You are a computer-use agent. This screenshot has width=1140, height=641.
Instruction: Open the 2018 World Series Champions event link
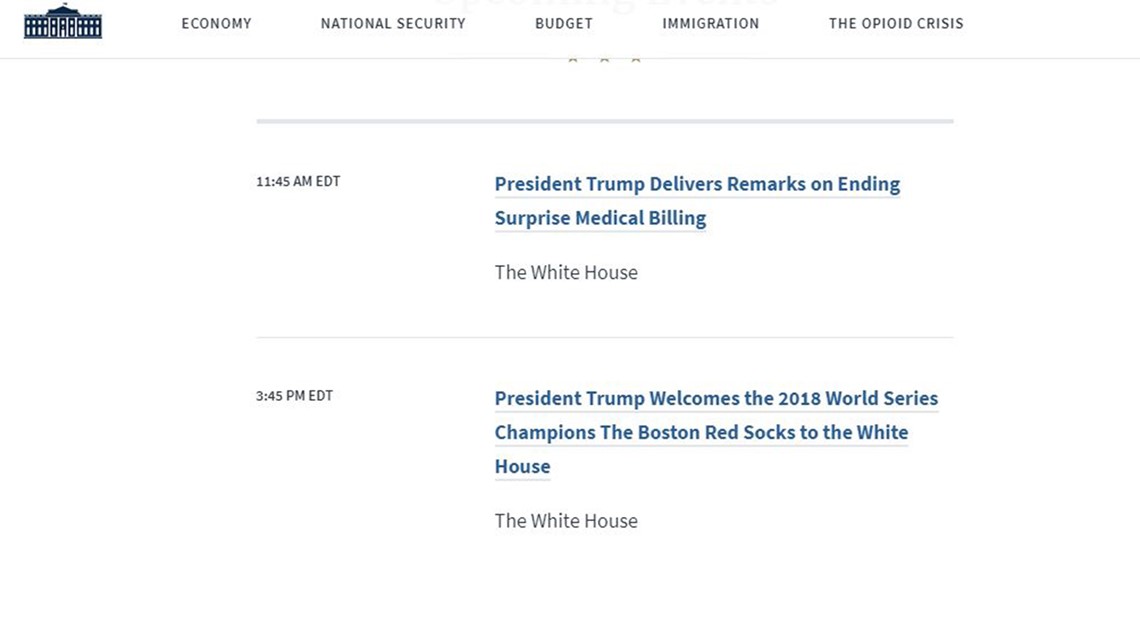point(716,432)
